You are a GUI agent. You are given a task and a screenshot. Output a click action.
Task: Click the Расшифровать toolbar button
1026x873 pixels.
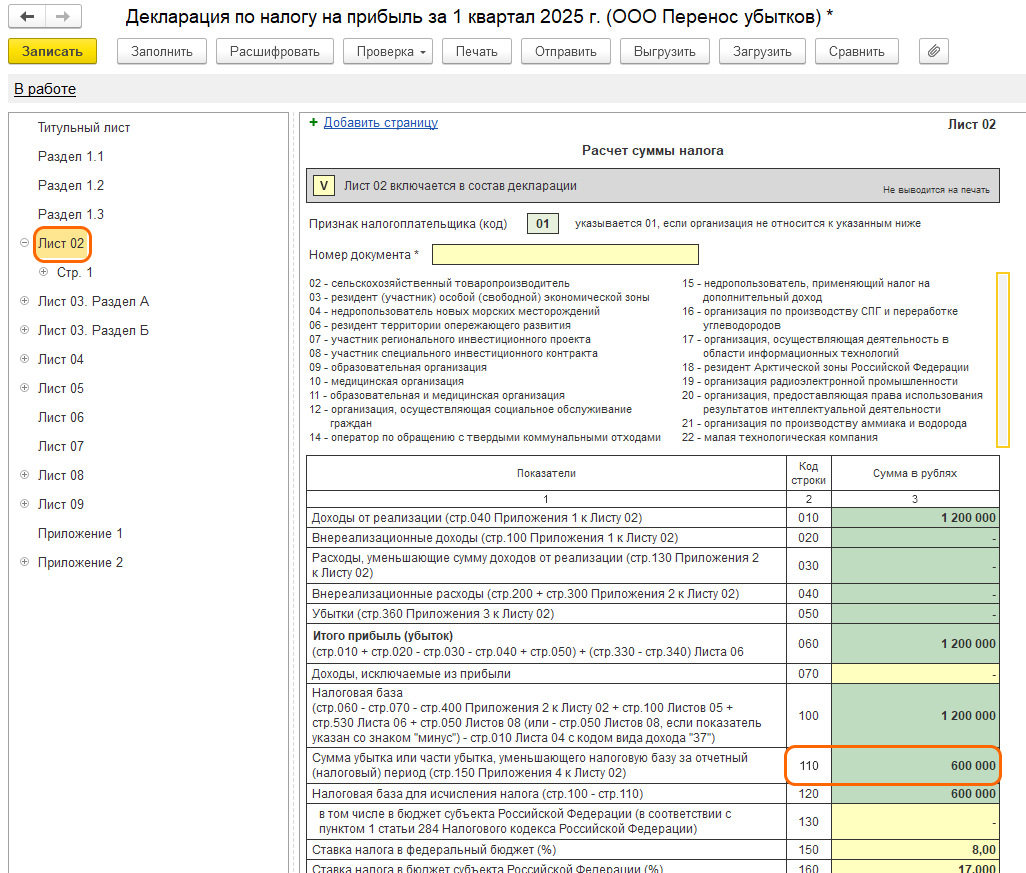(275, 51)
